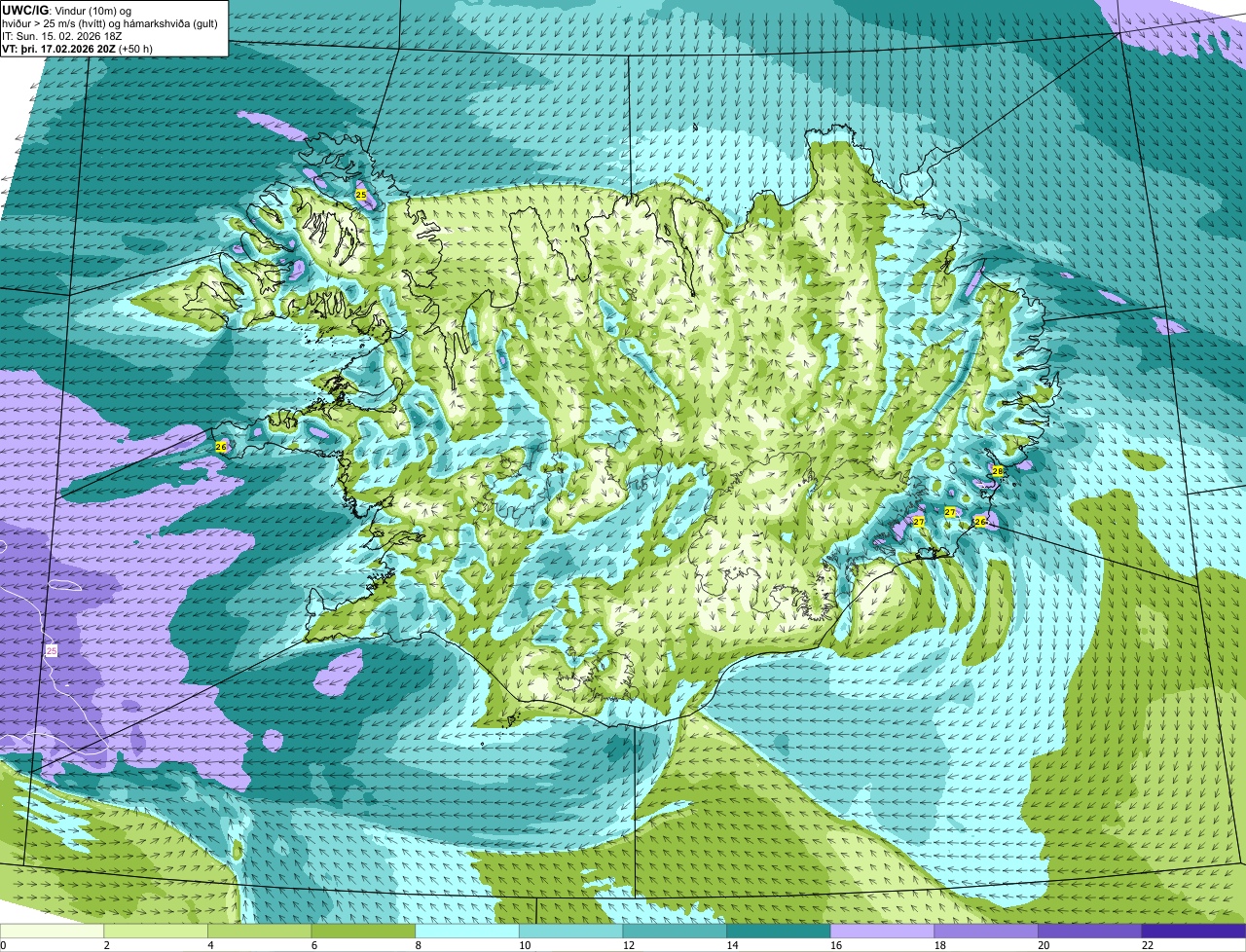Screen dimensions: 1246x952
Task: Click the yellow 25 gust marker in the Westfjords
Action: point(361,195)
